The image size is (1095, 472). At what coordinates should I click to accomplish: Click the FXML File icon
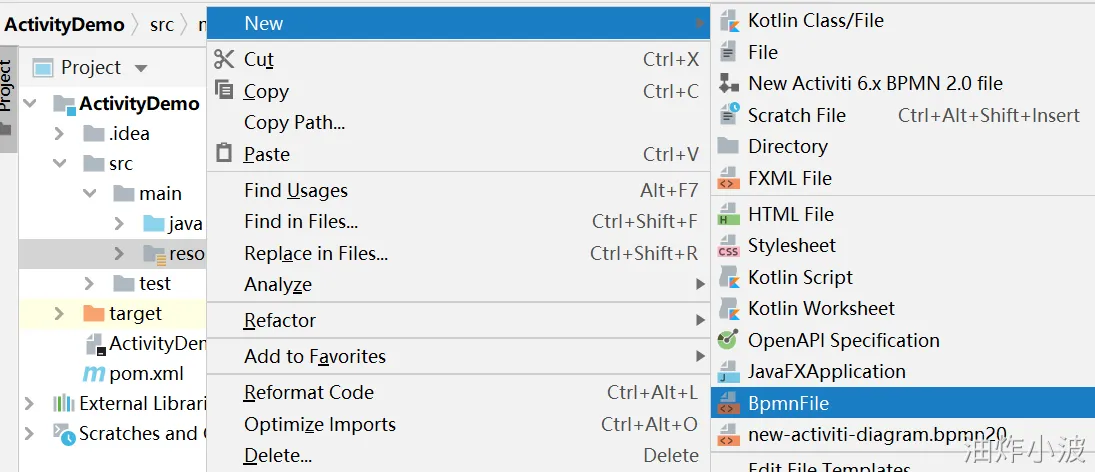coord(728,178)
